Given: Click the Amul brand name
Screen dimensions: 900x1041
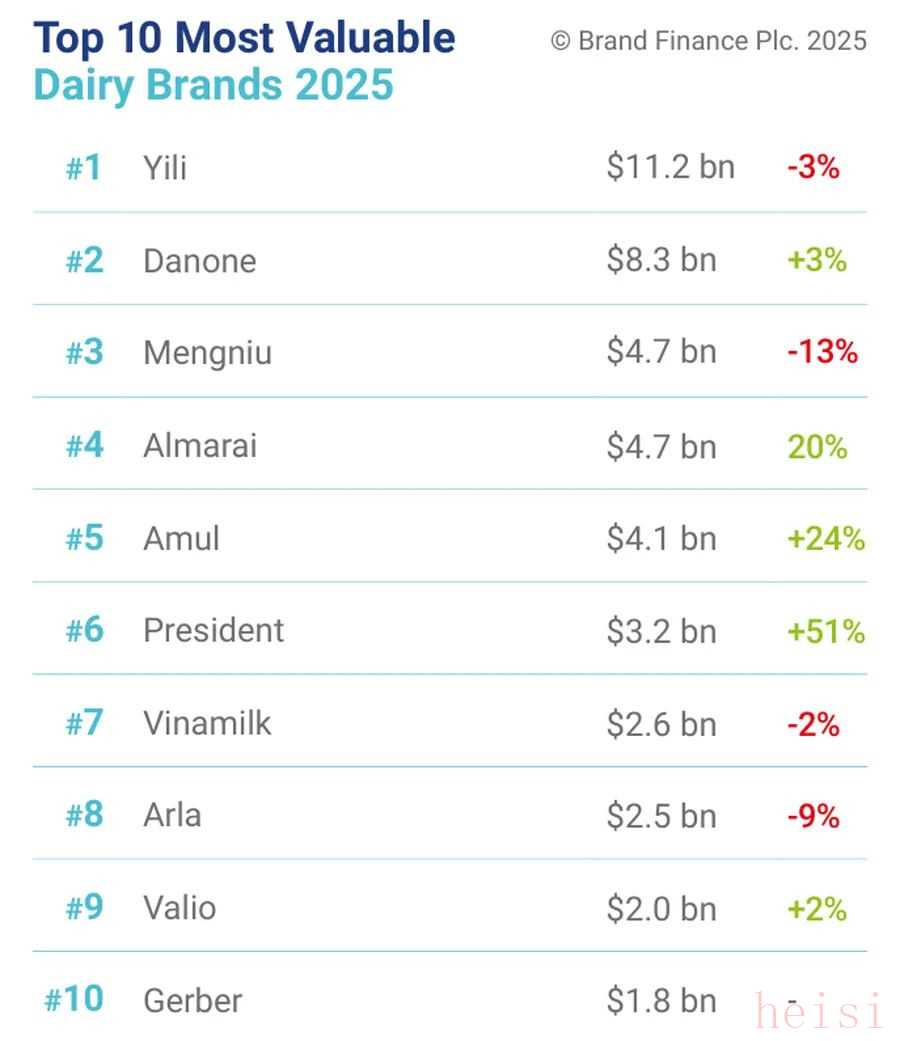Looking at the screenshot, I should (181, 538).
